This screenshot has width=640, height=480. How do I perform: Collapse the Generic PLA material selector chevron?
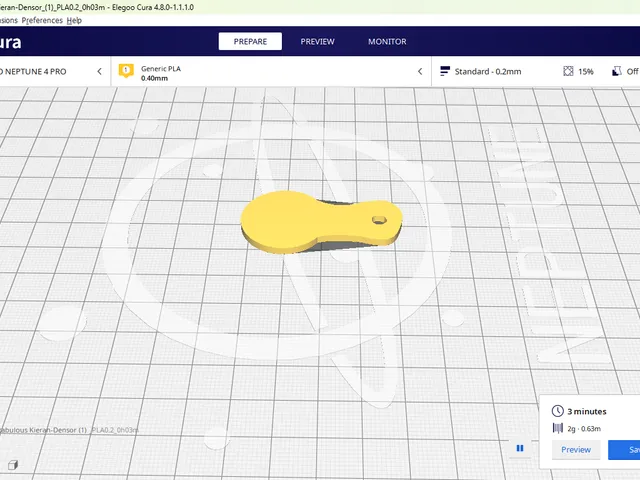coord(420,71)
